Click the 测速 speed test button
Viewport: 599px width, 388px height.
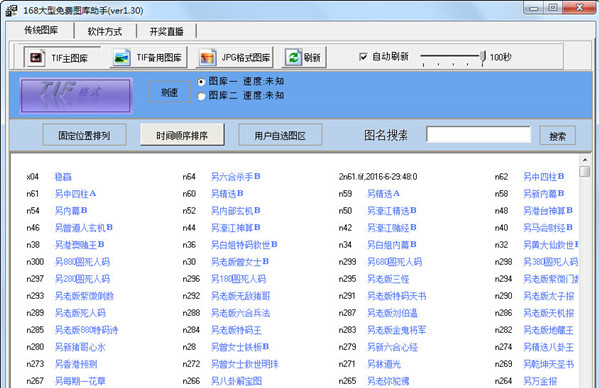click(169, 92)
